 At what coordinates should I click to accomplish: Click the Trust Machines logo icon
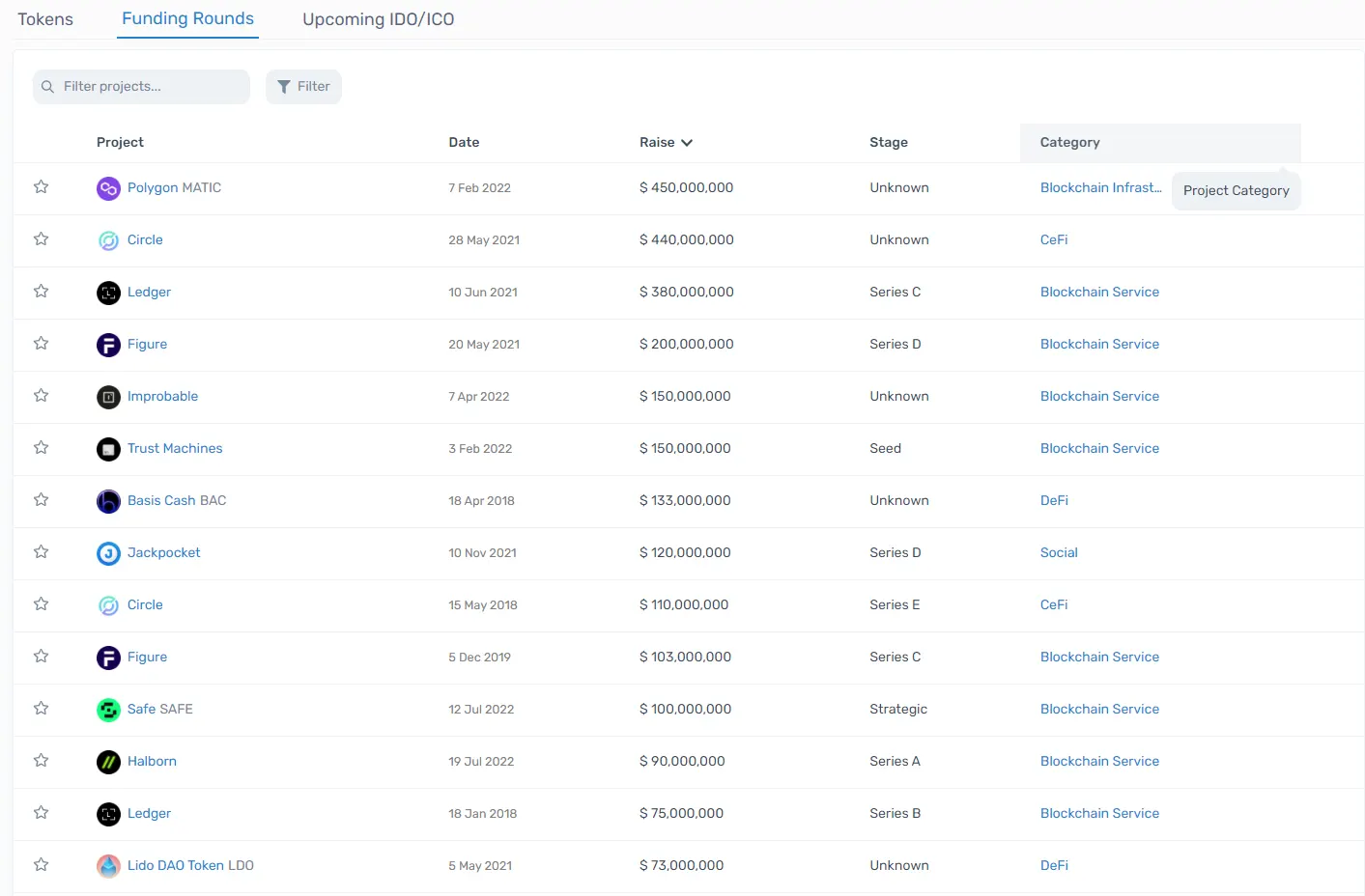(108, 449)
